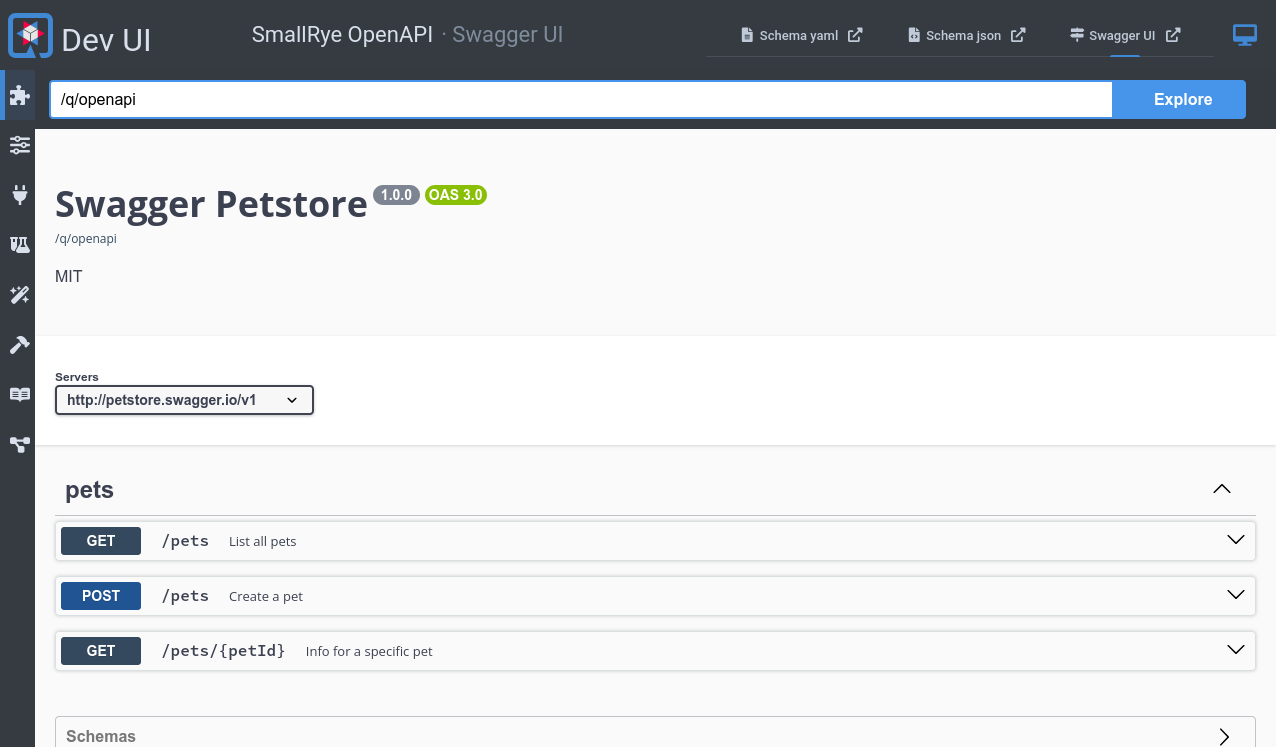The height and width of the screenshot is (747, 1276).
Task: Click external link icon next to Schema yaml
Action: 855,35
